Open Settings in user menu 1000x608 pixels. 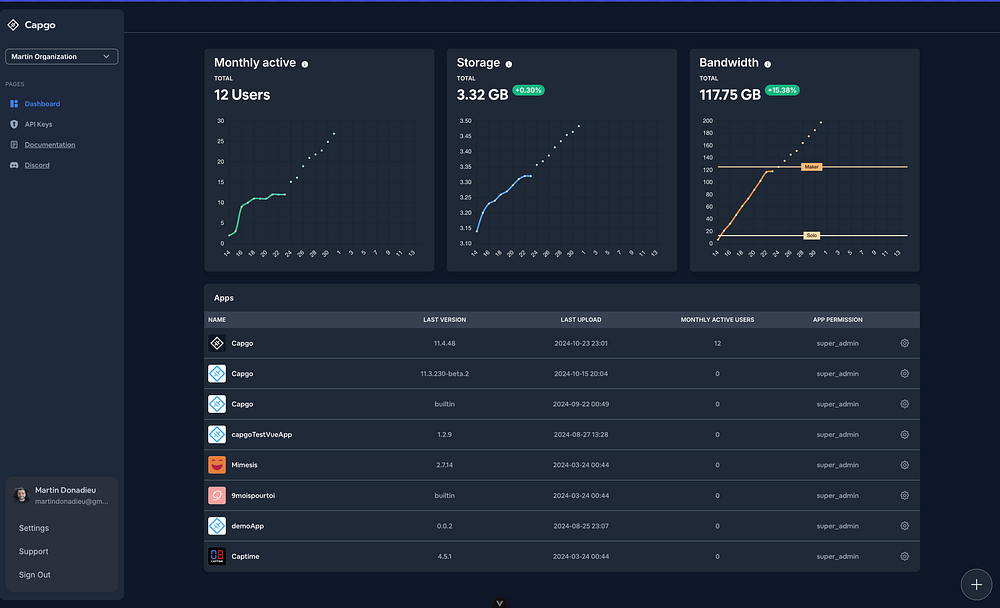pos(34,528)
